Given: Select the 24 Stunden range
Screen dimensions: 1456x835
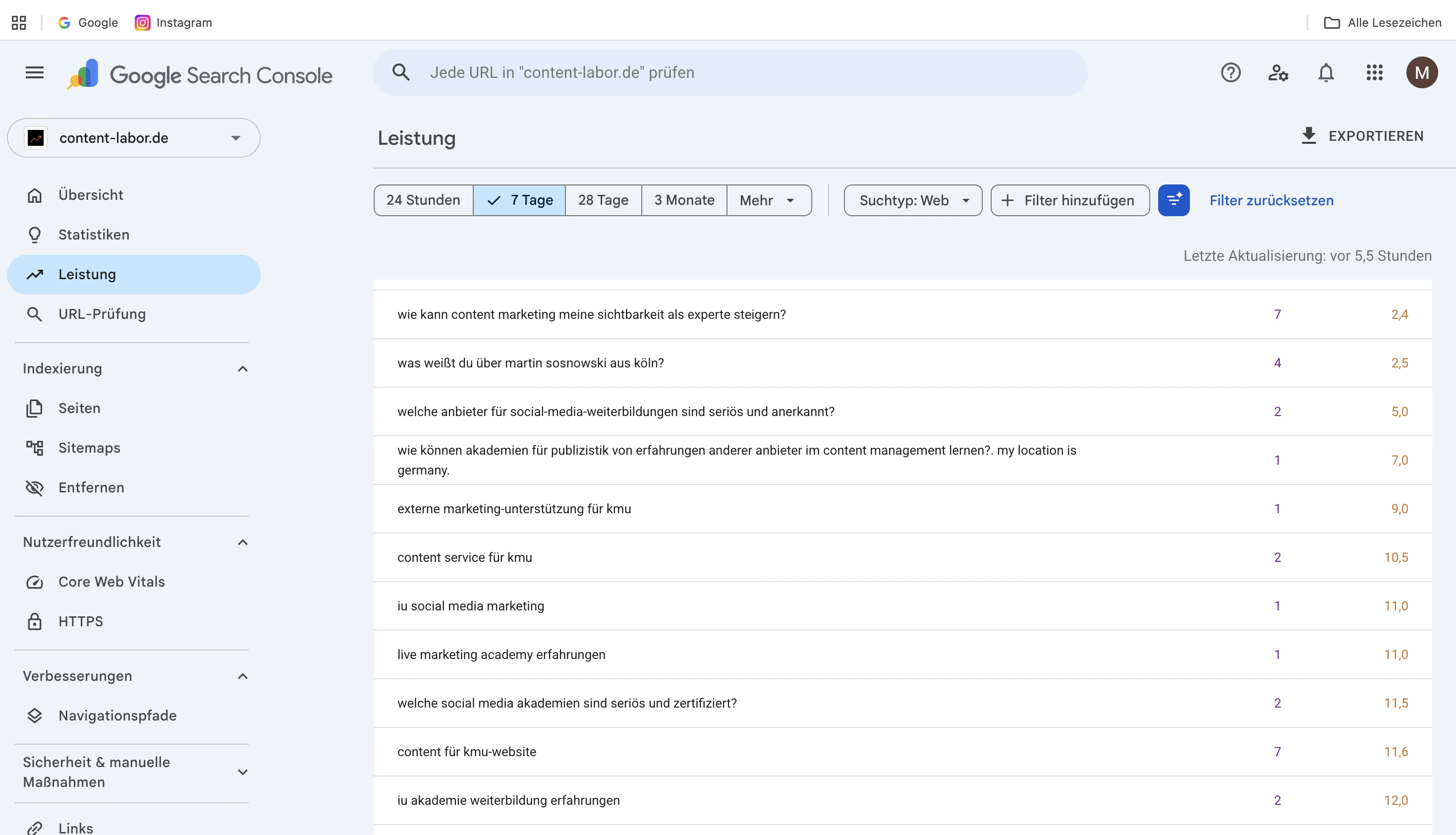Looking at the screenshot, I should coord(423,200).
